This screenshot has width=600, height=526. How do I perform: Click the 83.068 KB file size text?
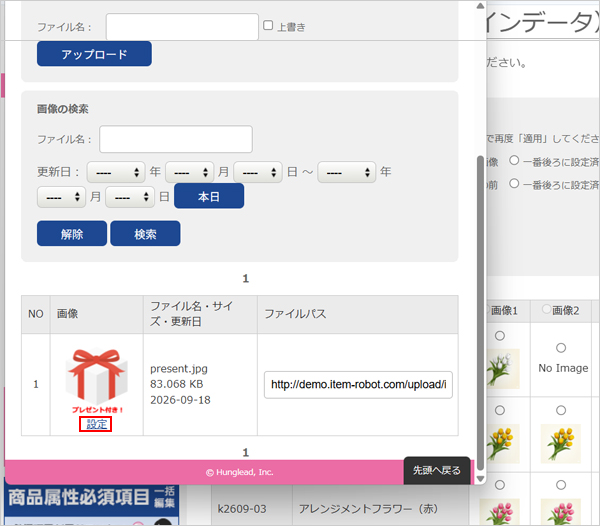point(177,384)
